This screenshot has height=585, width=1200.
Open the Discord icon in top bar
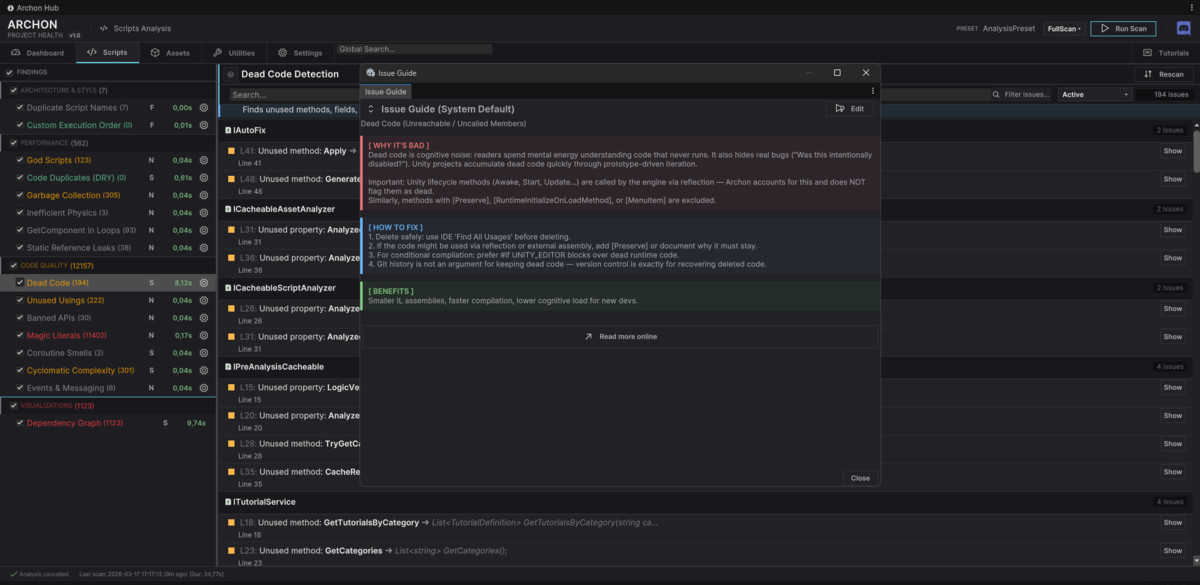point(1183,28)
